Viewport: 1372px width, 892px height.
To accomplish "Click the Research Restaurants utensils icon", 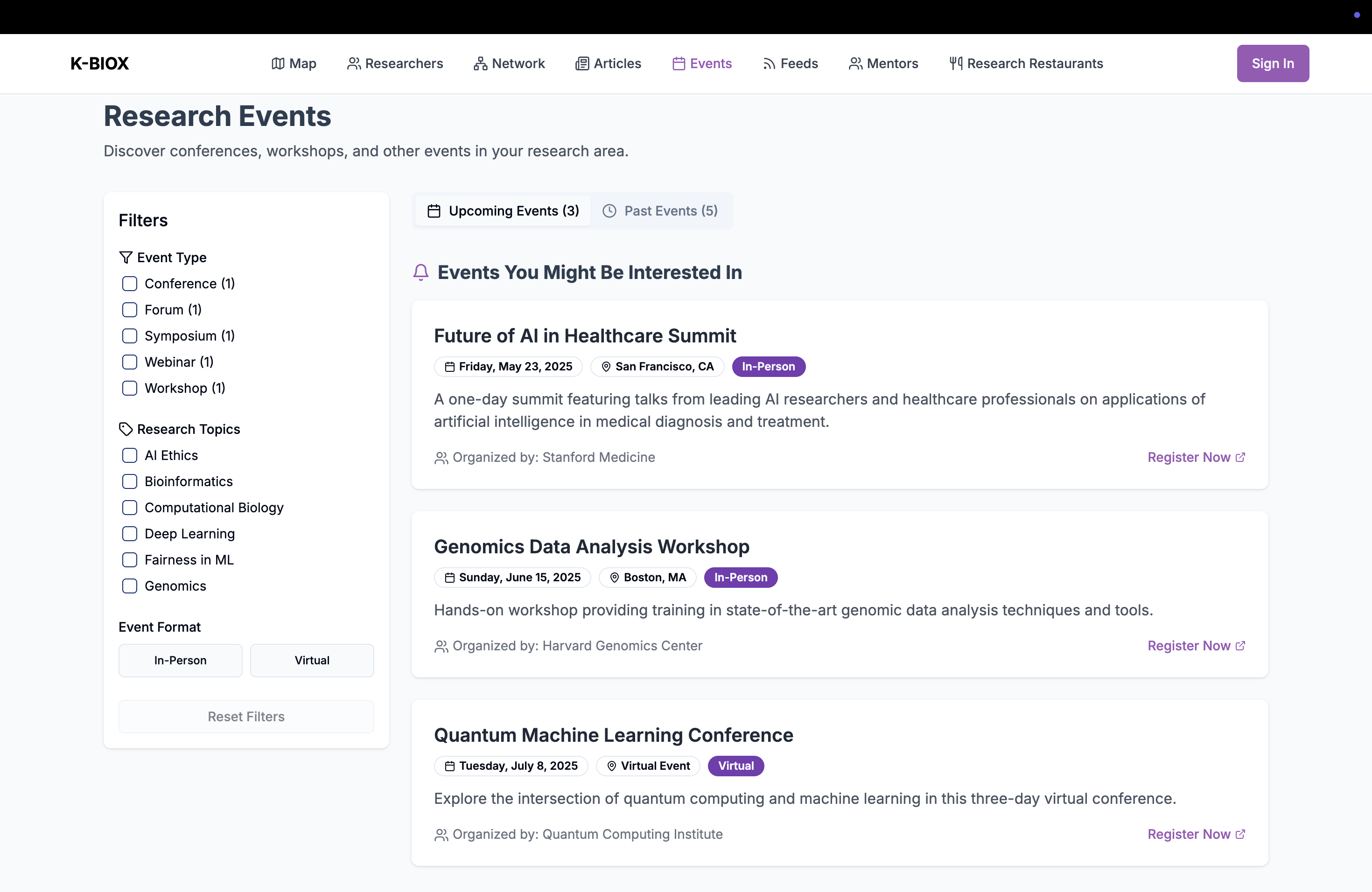I will point(955,63).
